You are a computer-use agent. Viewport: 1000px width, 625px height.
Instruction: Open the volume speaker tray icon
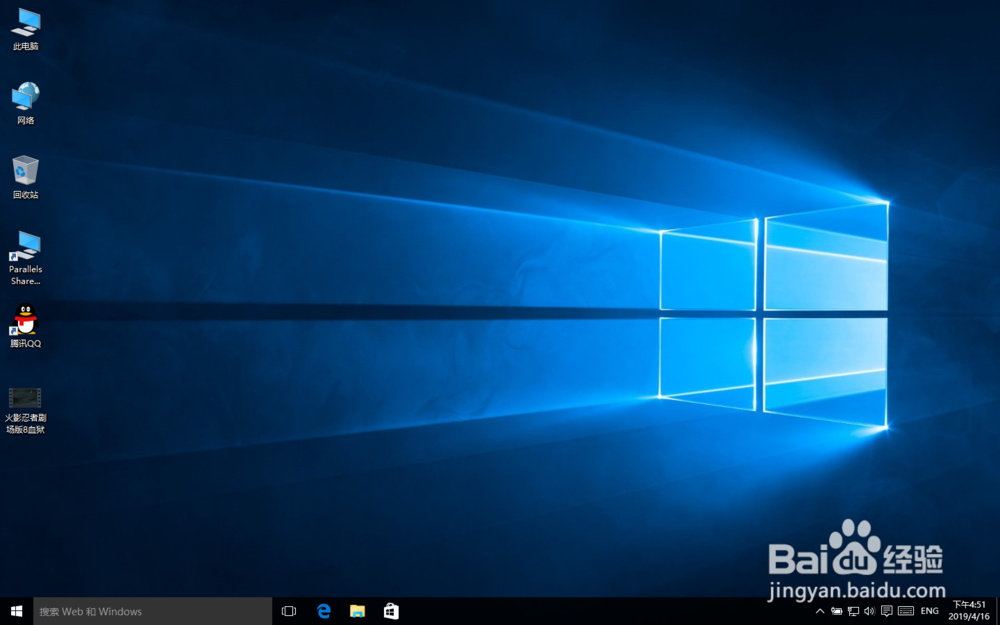pos(869,611)
